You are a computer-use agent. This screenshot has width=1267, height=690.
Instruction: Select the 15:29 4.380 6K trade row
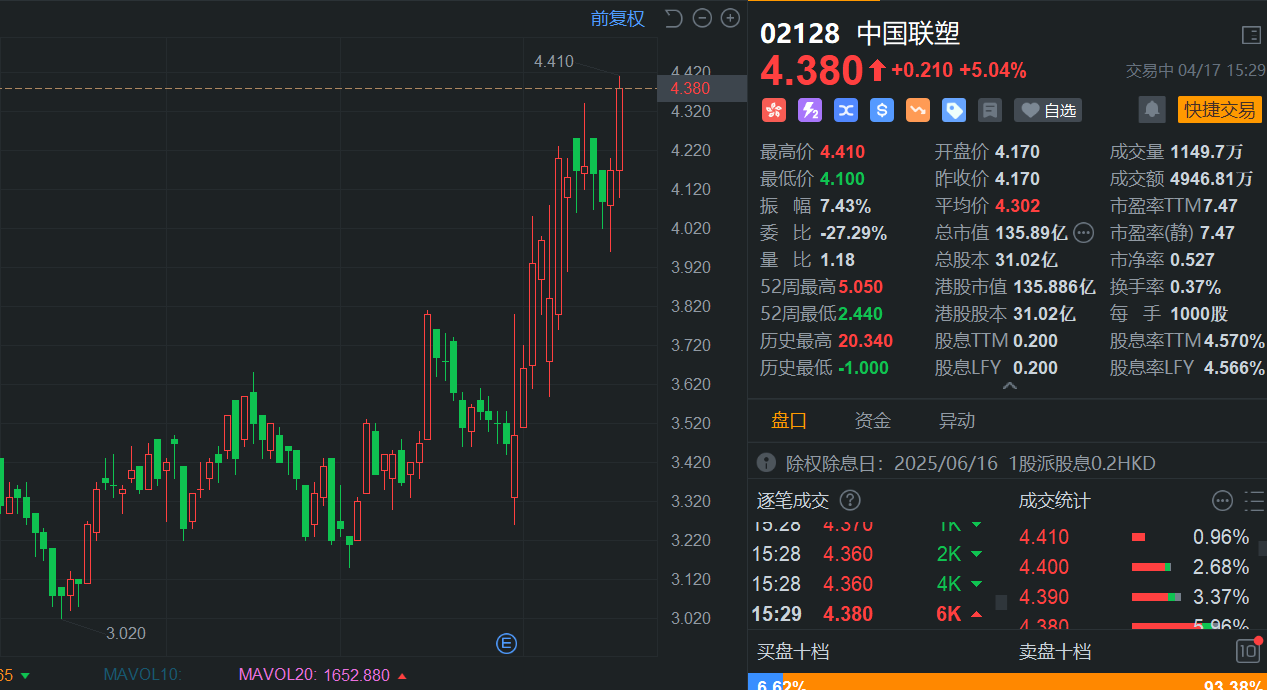tap(868, 614)
